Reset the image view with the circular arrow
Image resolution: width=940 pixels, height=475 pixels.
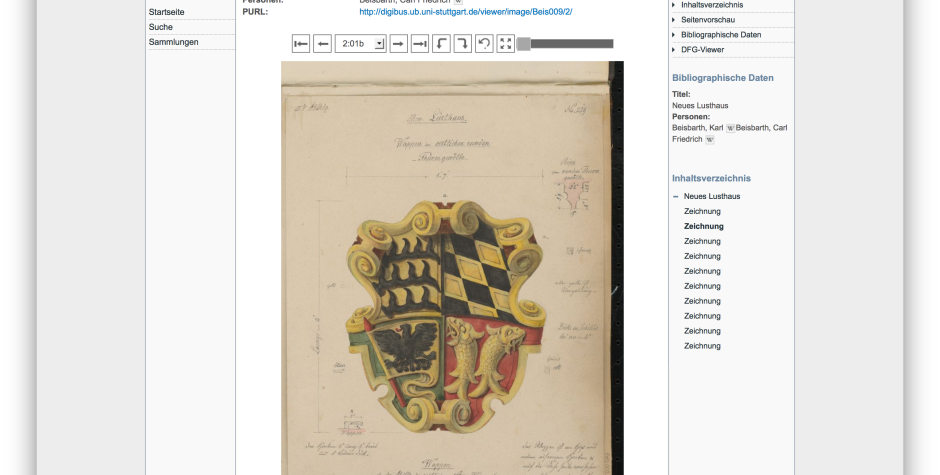tap(484, 44)
